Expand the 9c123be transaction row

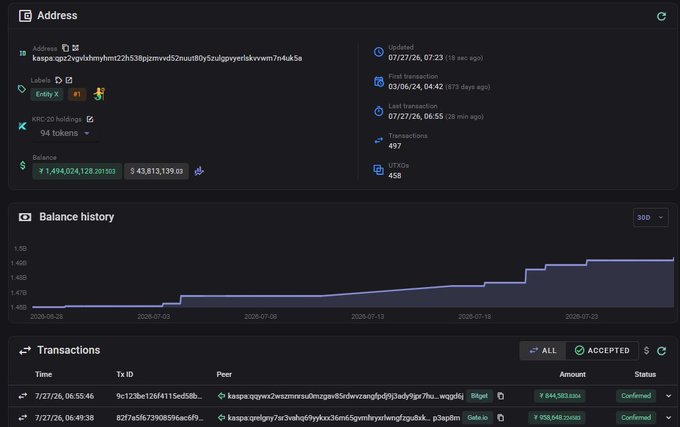(x=668, y=396)
